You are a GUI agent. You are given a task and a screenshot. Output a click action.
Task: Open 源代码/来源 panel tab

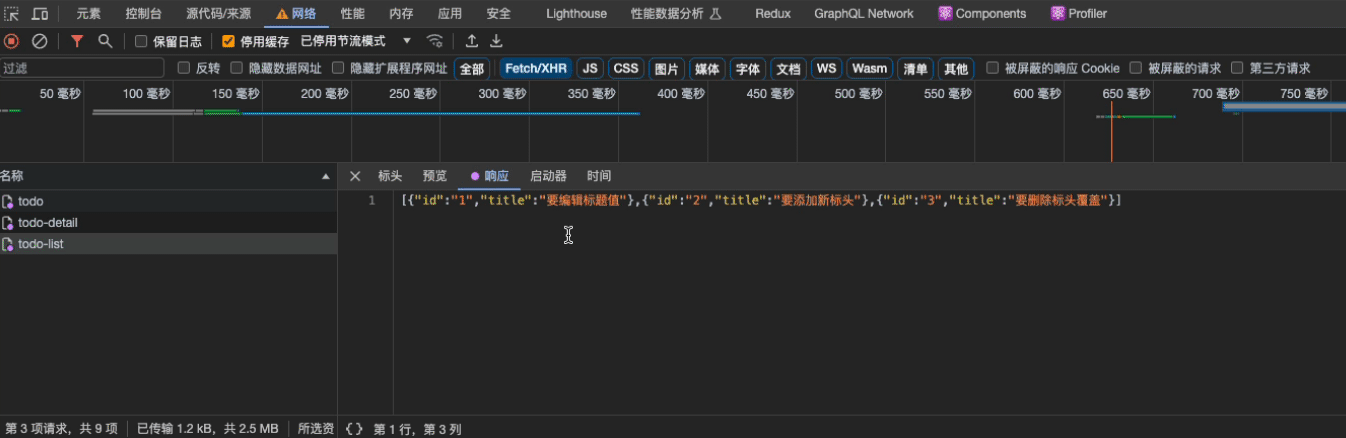pos(219,14)
